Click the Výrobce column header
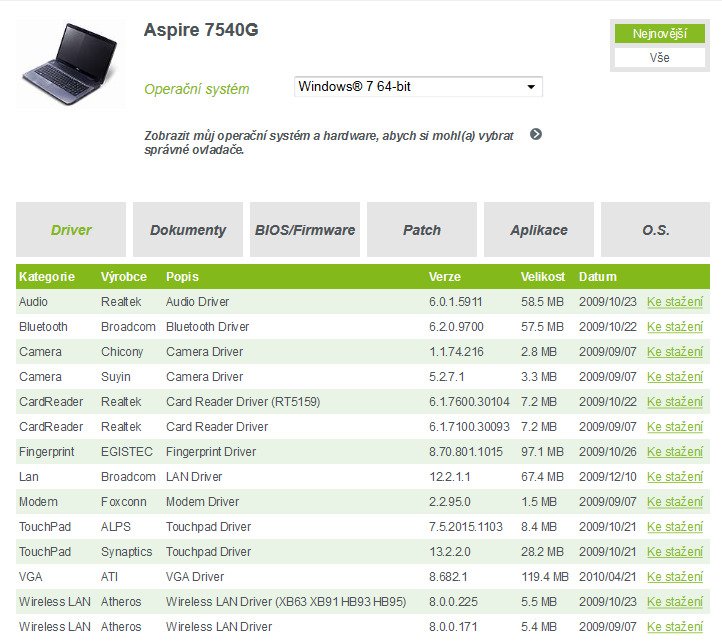The height and width of the screenshot is (642, 722). (x=123, y=276)
